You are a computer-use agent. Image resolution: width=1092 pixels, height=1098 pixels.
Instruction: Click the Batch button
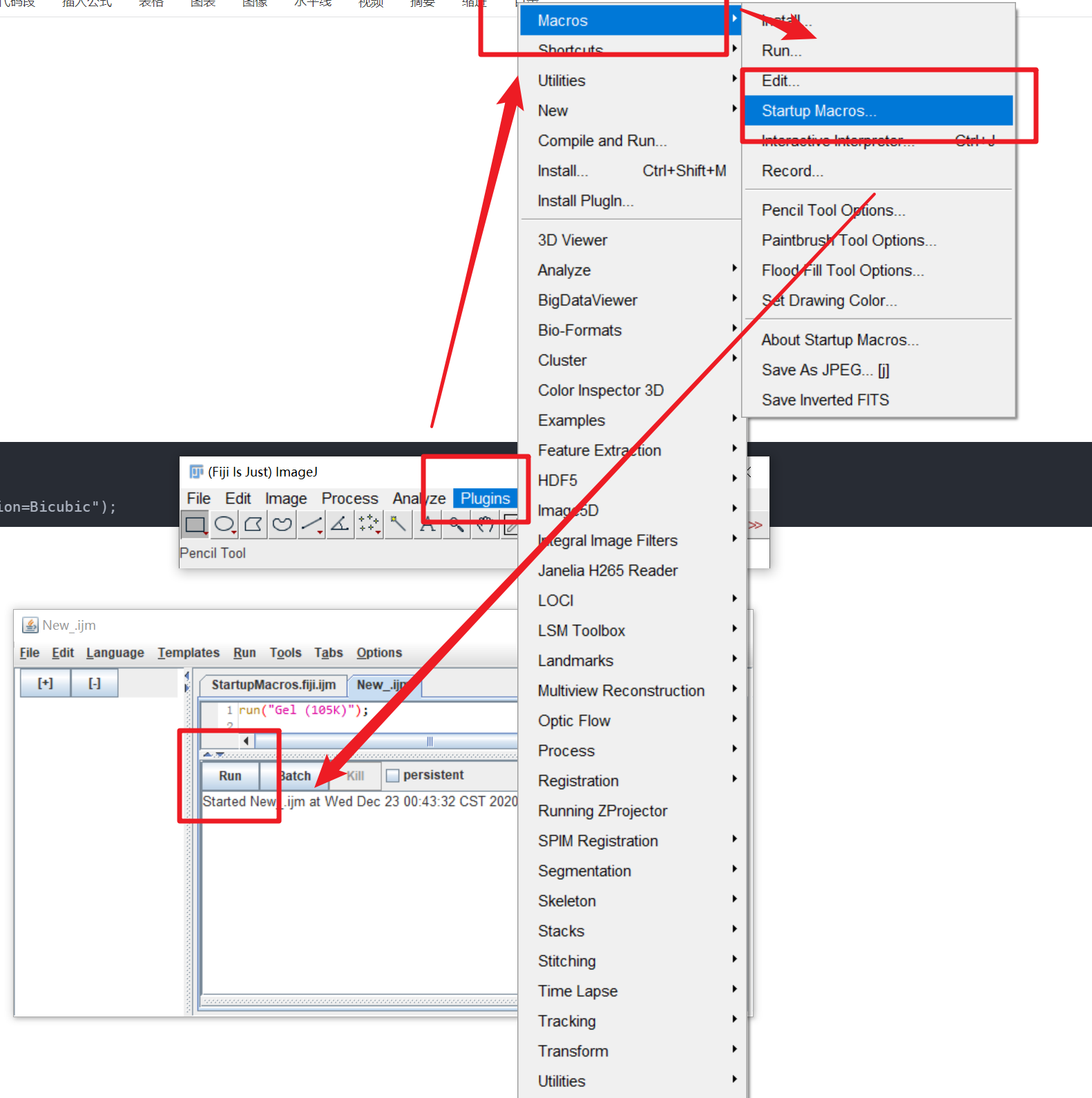295,776
